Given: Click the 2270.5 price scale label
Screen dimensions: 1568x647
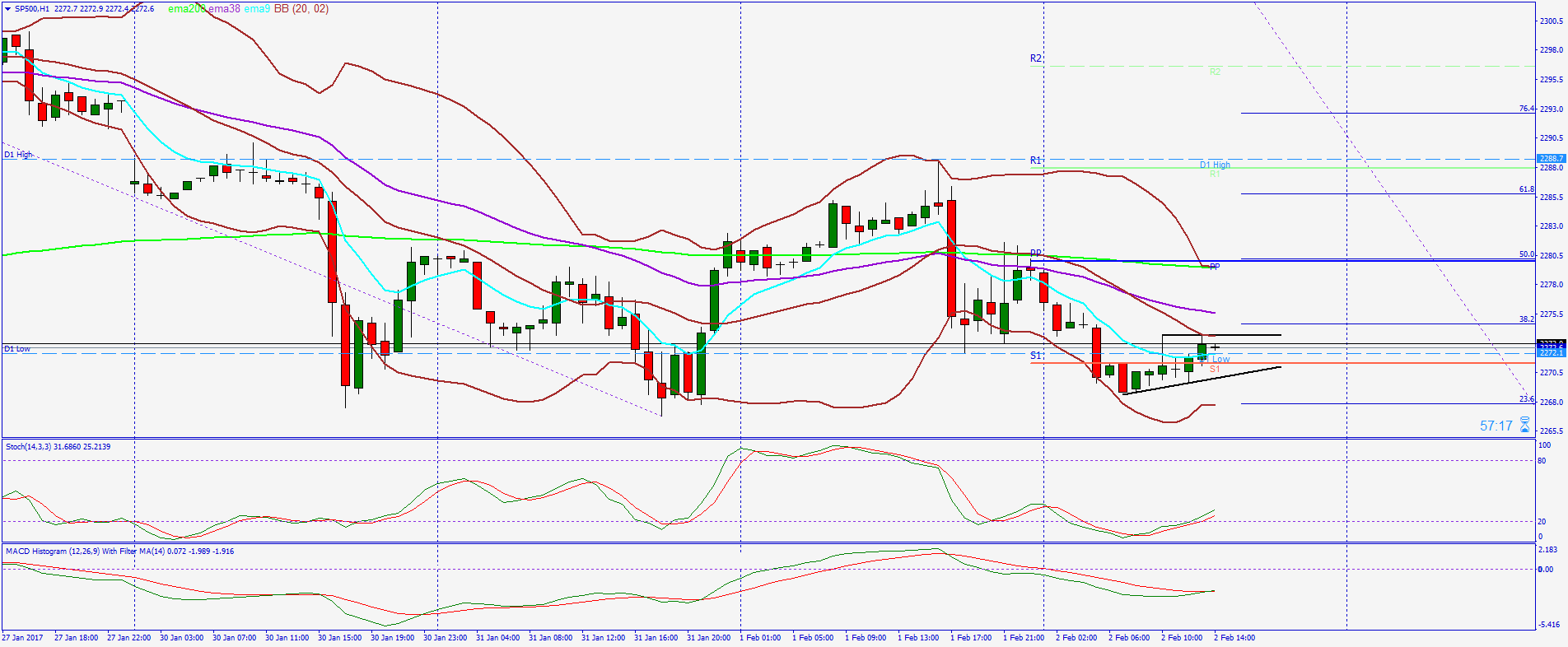Looking at the screenshot, I should point(1552,373).
